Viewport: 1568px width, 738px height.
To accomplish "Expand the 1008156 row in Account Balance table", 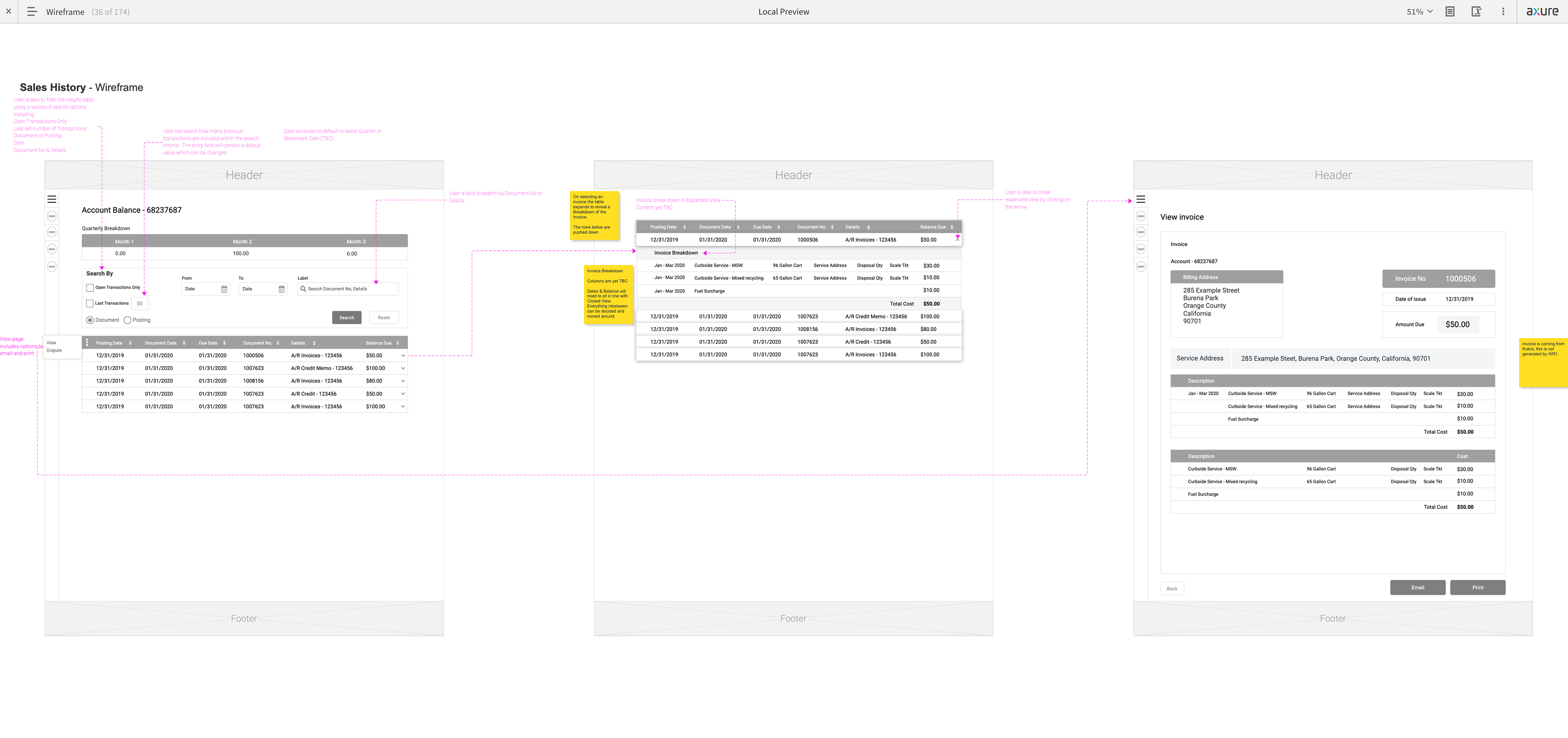I will pos(403,381).
